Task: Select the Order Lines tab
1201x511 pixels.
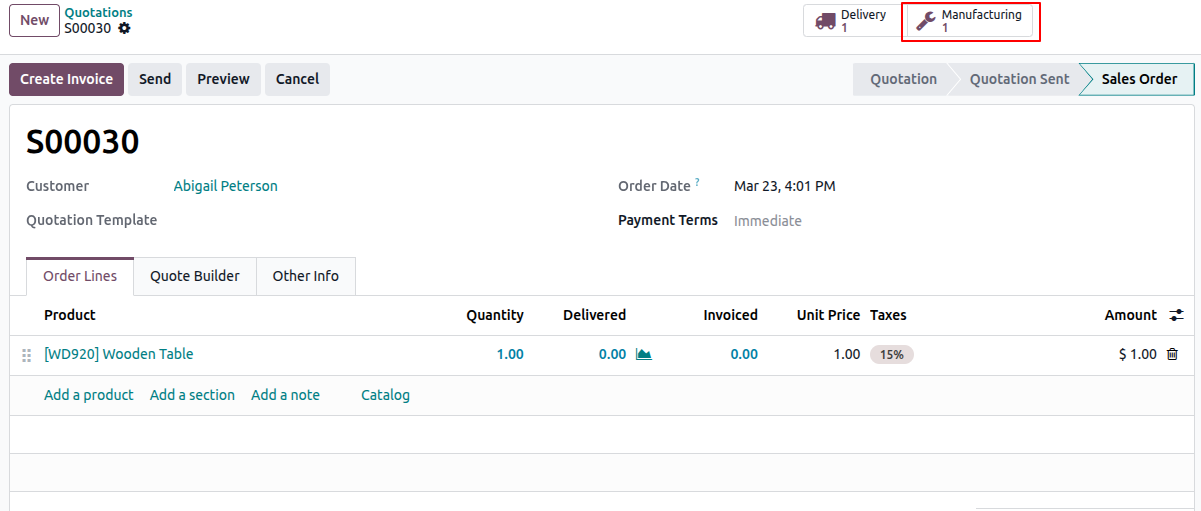Action: (80, 276)
